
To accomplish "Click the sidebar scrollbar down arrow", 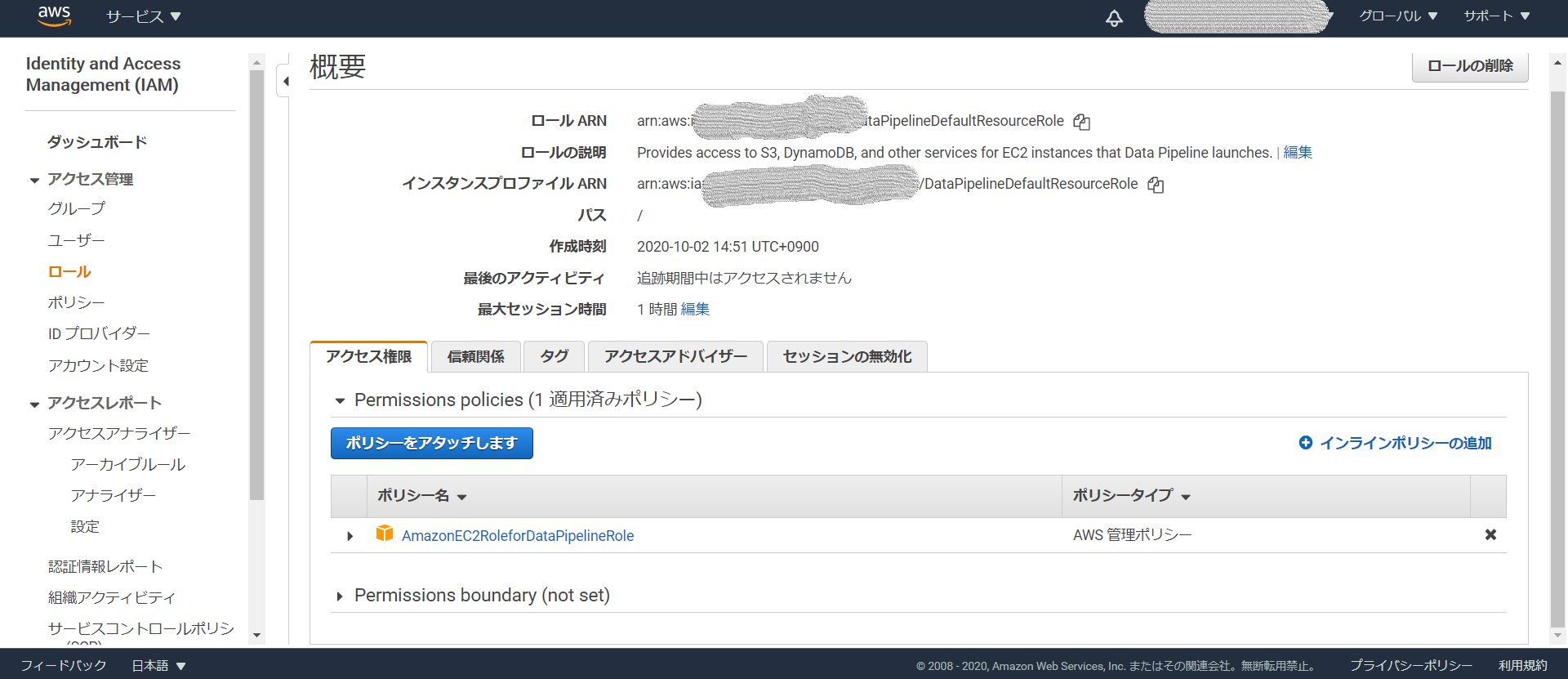I will (256, 635).
